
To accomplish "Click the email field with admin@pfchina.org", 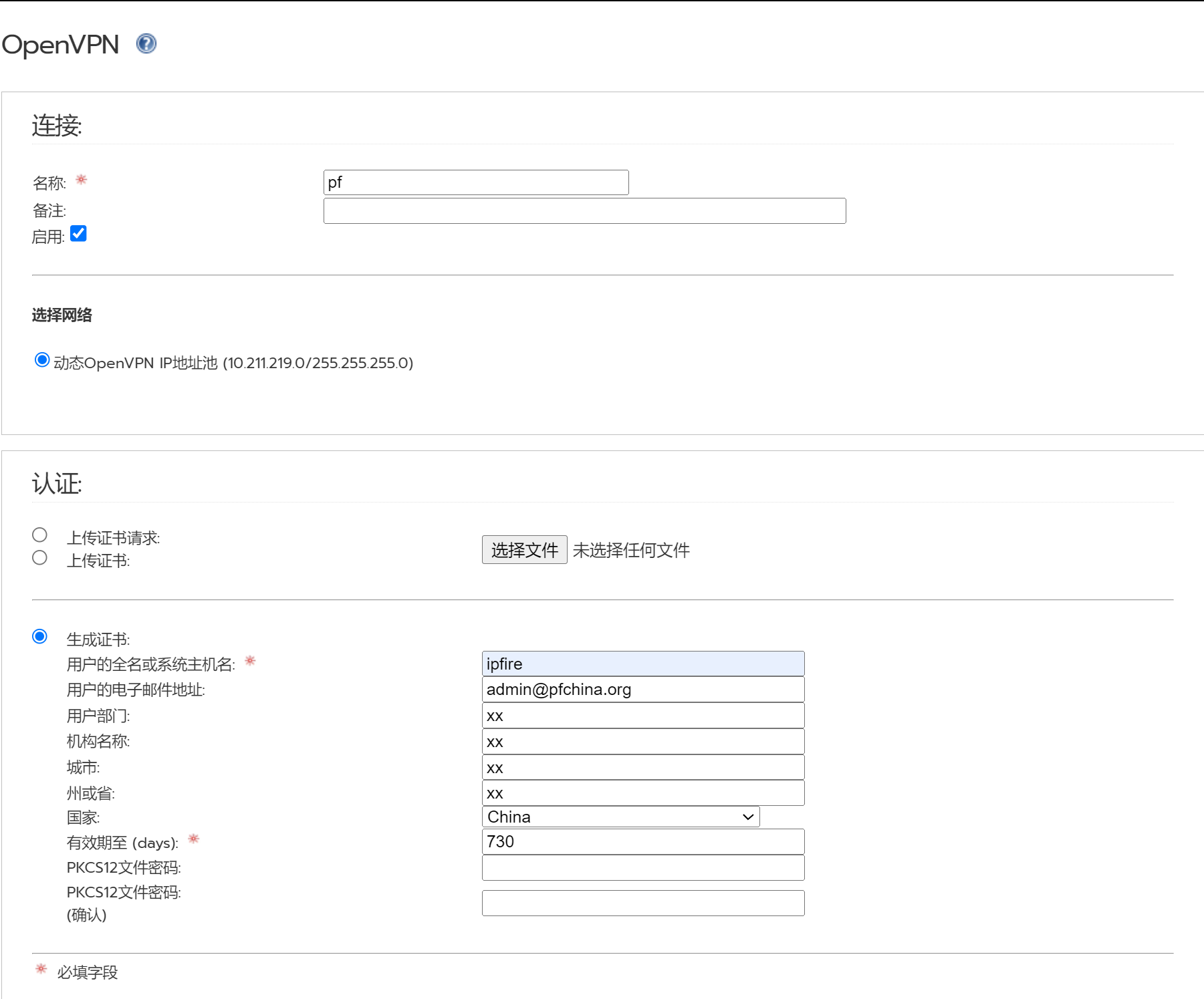I will tap(642, 690).
